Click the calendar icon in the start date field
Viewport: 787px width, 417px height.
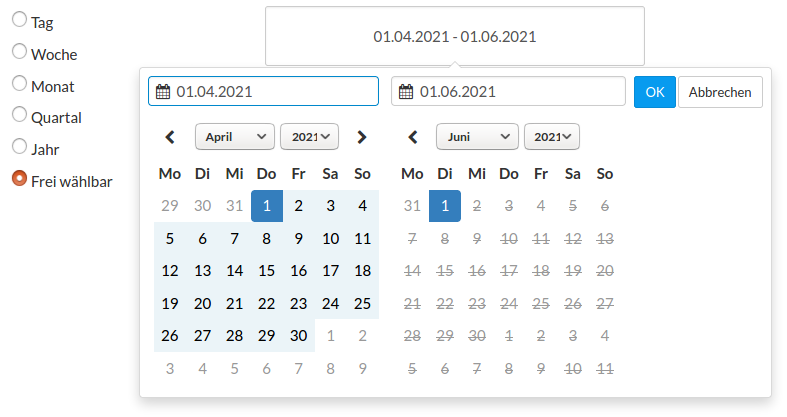point(163,92)
